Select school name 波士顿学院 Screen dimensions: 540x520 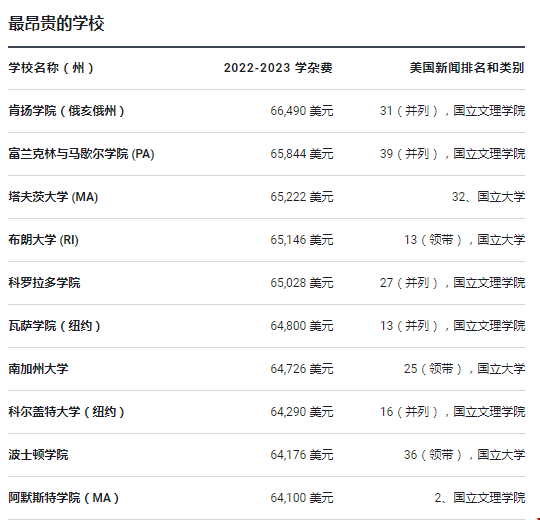[38, 455]
